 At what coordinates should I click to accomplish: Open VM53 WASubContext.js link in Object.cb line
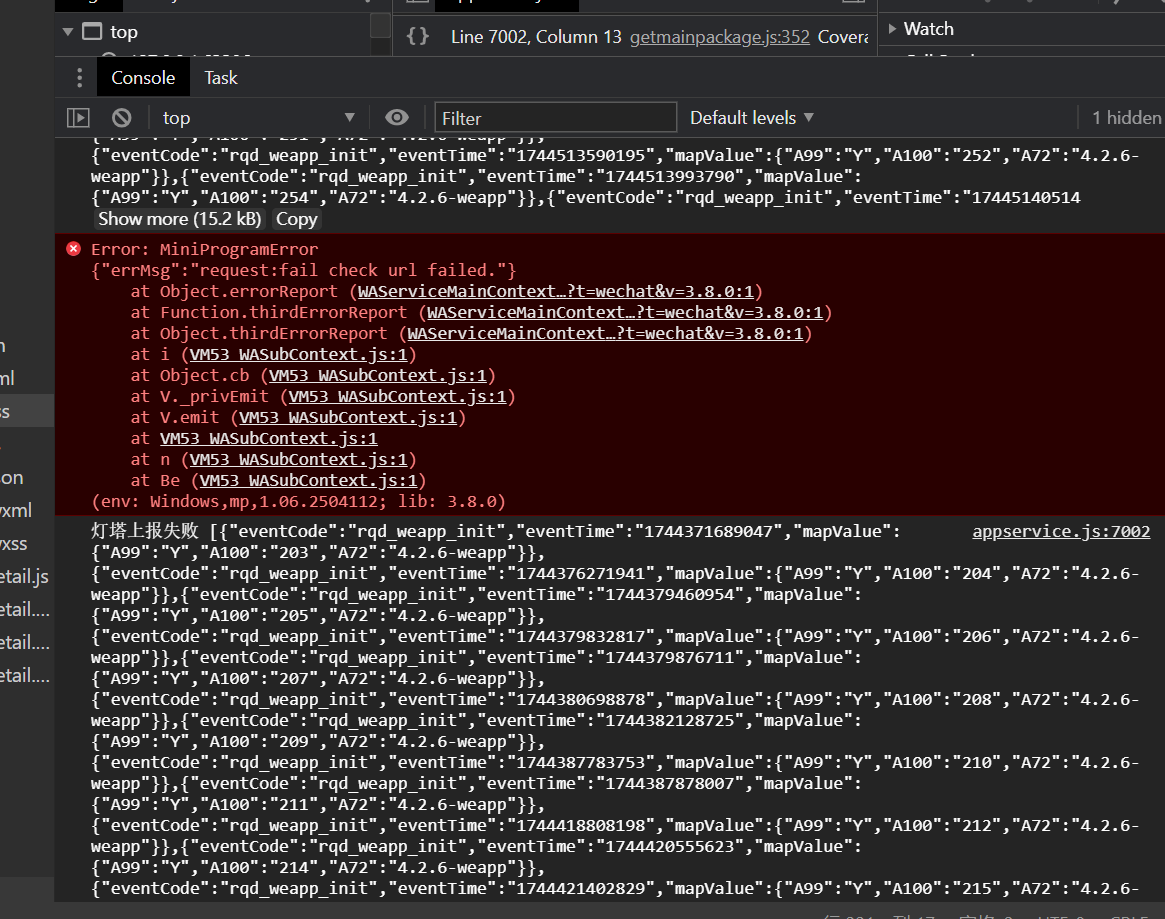point(377,375)
